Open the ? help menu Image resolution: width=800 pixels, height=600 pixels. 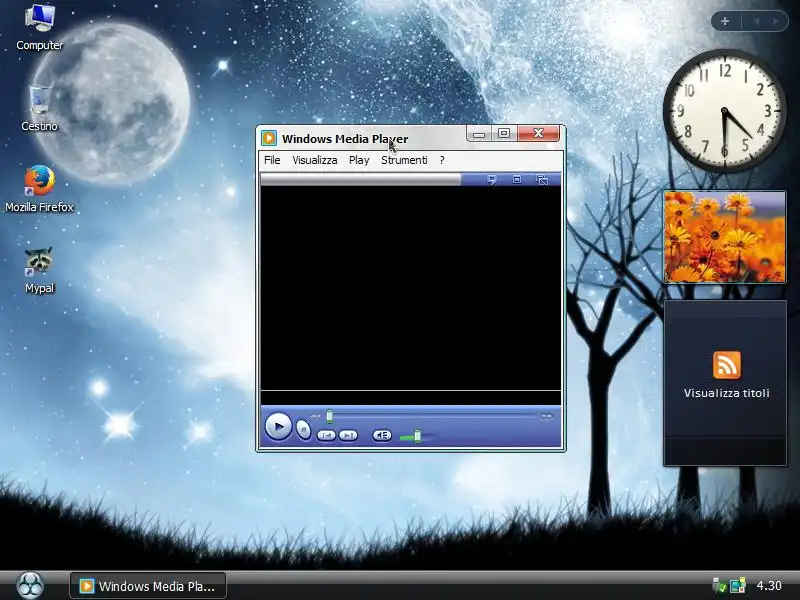[442, 160]
